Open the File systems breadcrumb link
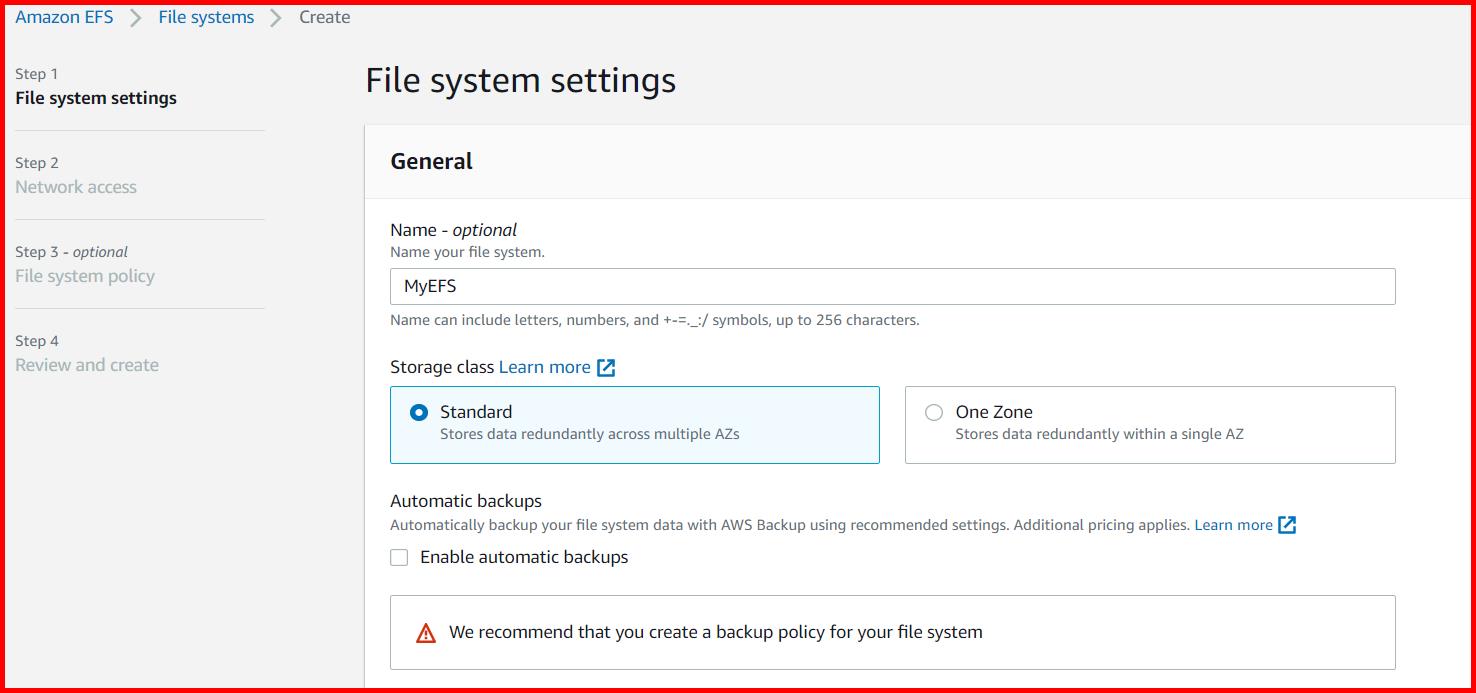 point(205,16)
